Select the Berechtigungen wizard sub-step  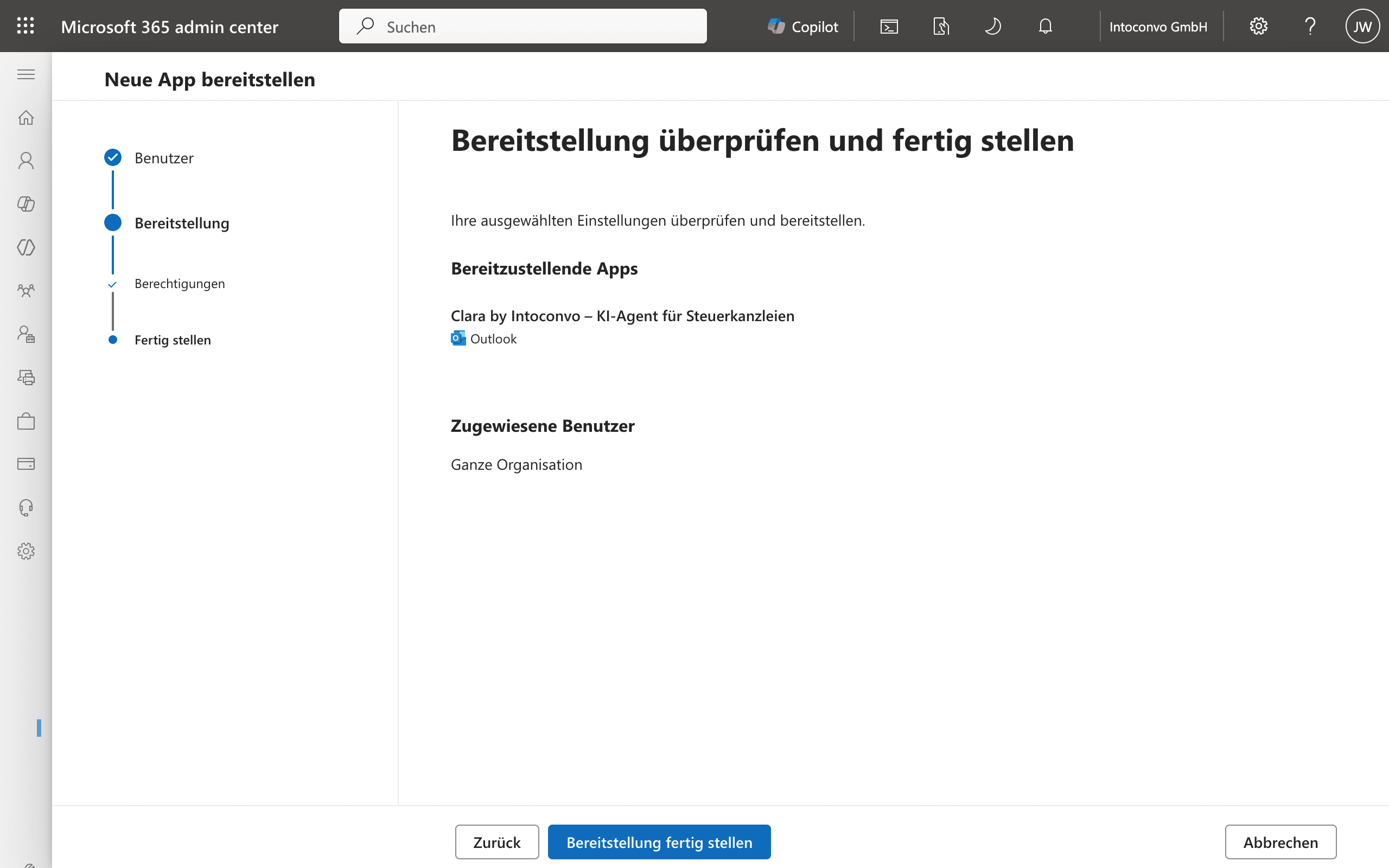click(179, 284)
